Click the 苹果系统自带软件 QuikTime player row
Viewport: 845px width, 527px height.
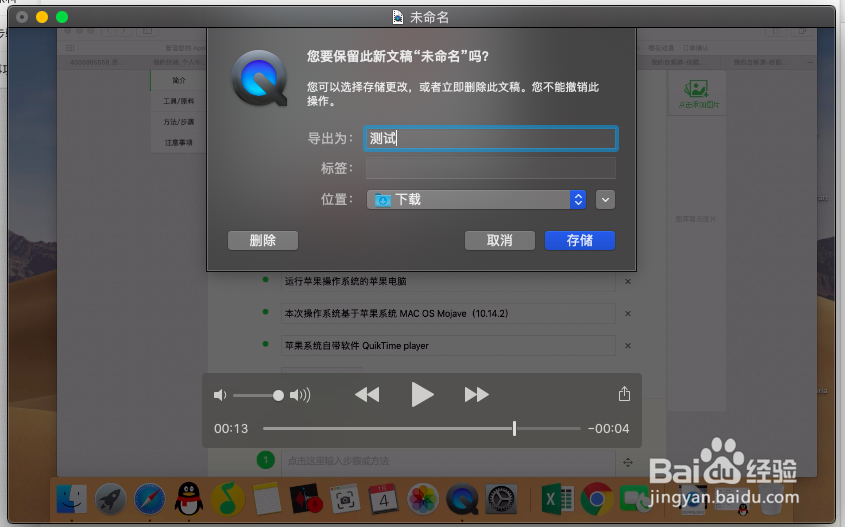click(x=448, y=346)
